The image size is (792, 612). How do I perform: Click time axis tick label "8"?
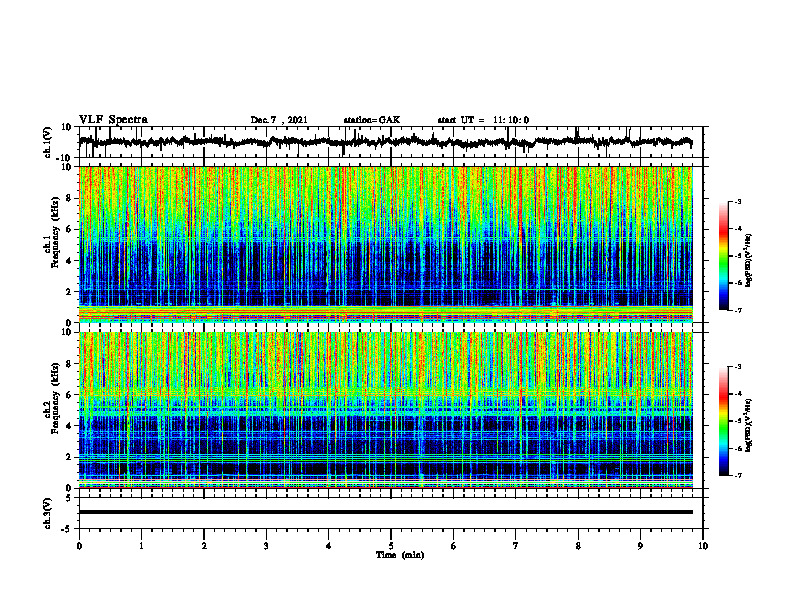pyautogui.click(x=578, y=546)
